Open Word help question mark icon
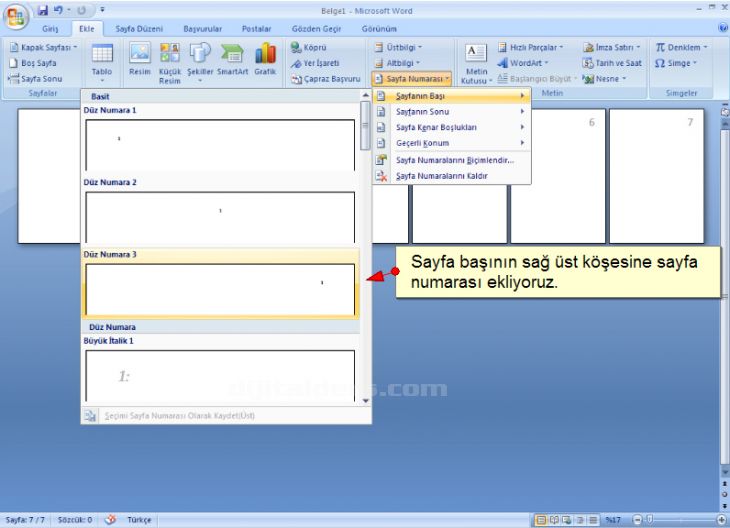This screenshot has width=730, height=528. point(723,28)
